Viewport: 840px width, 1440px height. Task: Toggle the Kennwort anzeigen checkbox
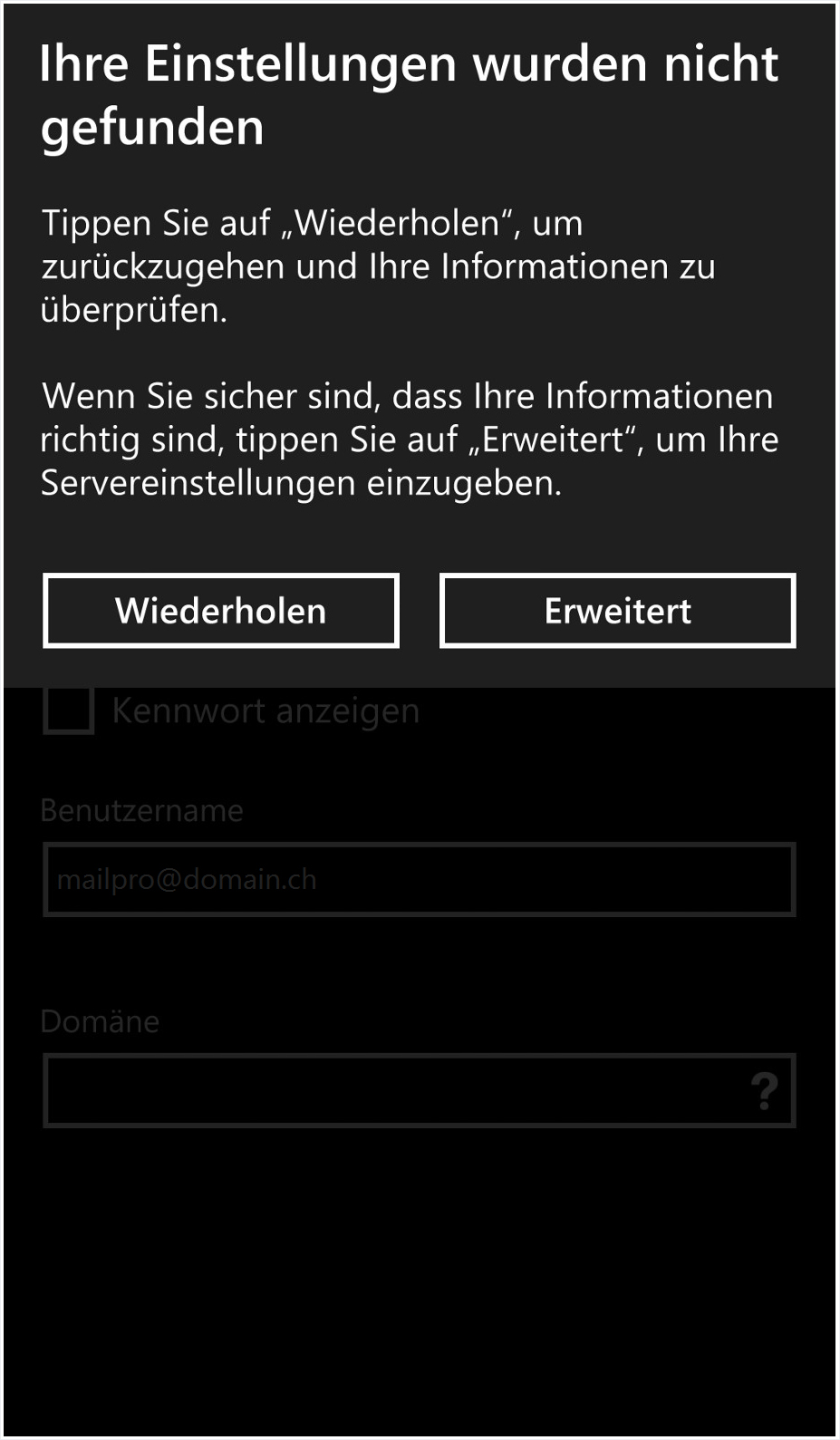click(69, 710)
